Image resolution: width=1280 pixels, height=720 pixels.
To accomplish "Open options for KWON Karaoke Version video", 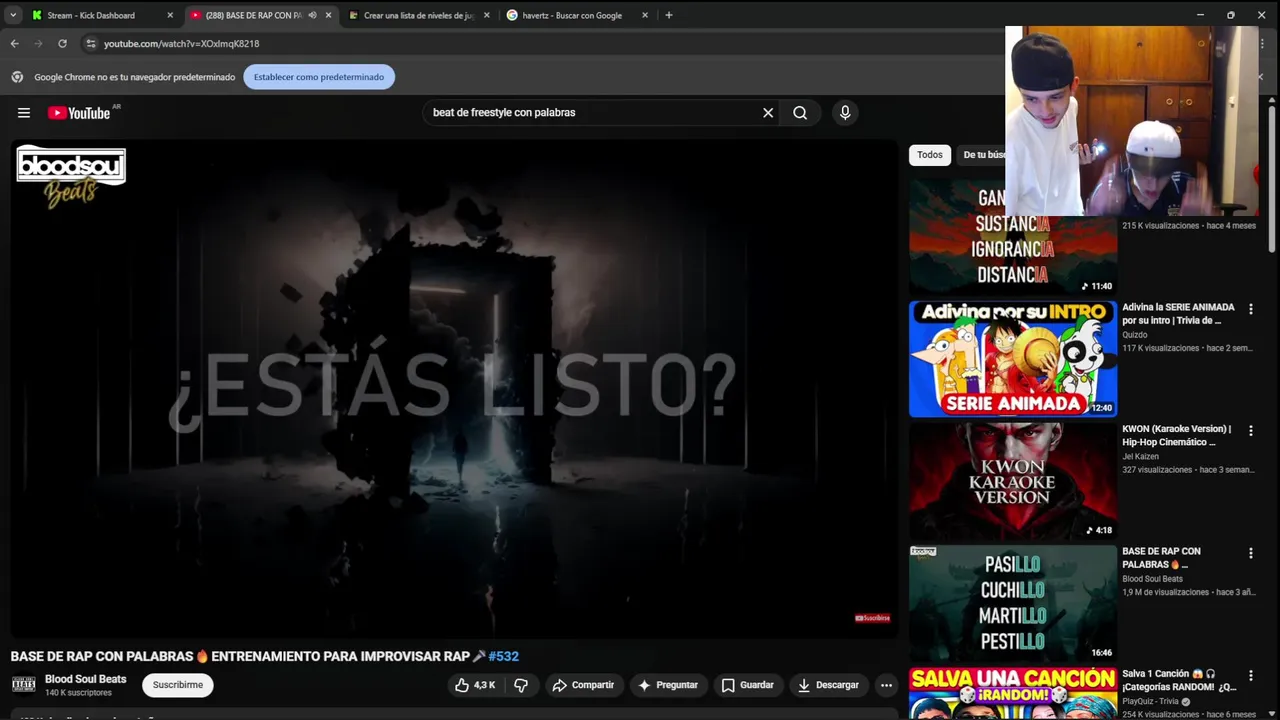I will click(1250, 431).
